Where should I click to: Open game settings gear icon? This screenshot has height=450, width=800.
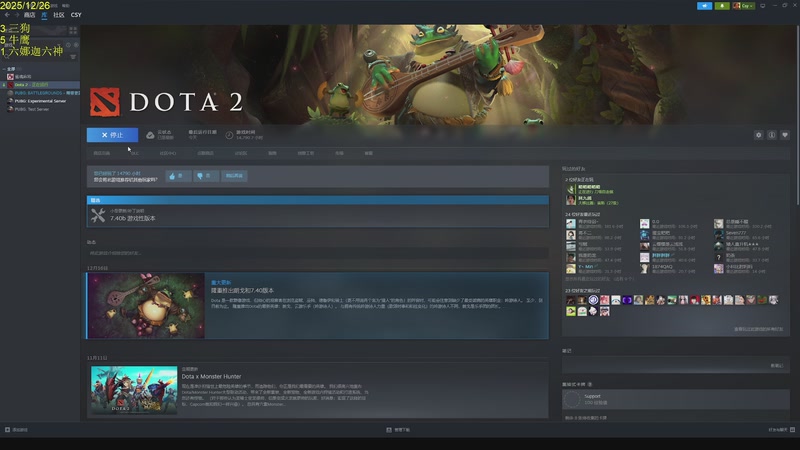[759, 135]
